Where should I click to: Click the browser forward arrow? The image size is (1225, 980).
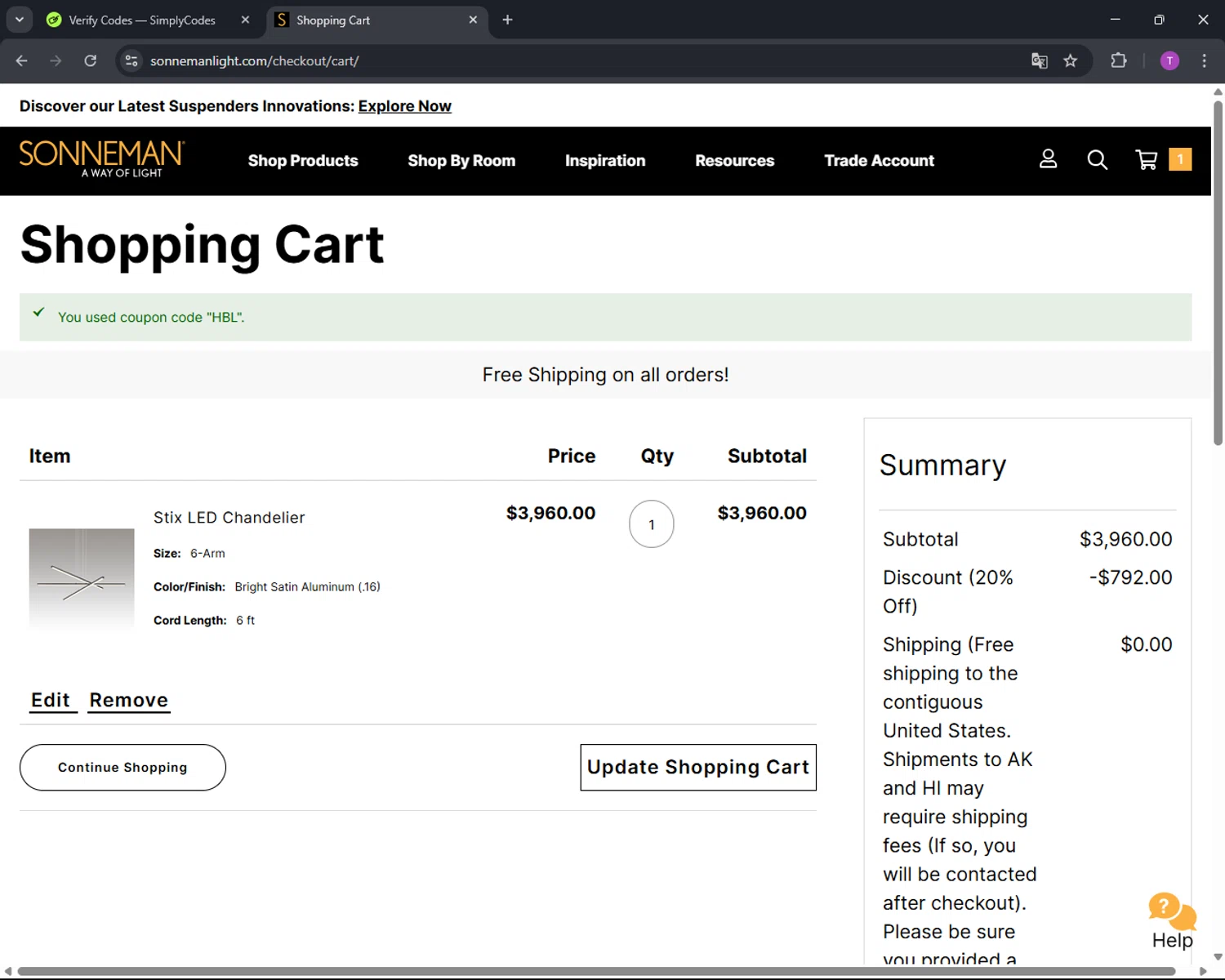click(x=56, y=60)
